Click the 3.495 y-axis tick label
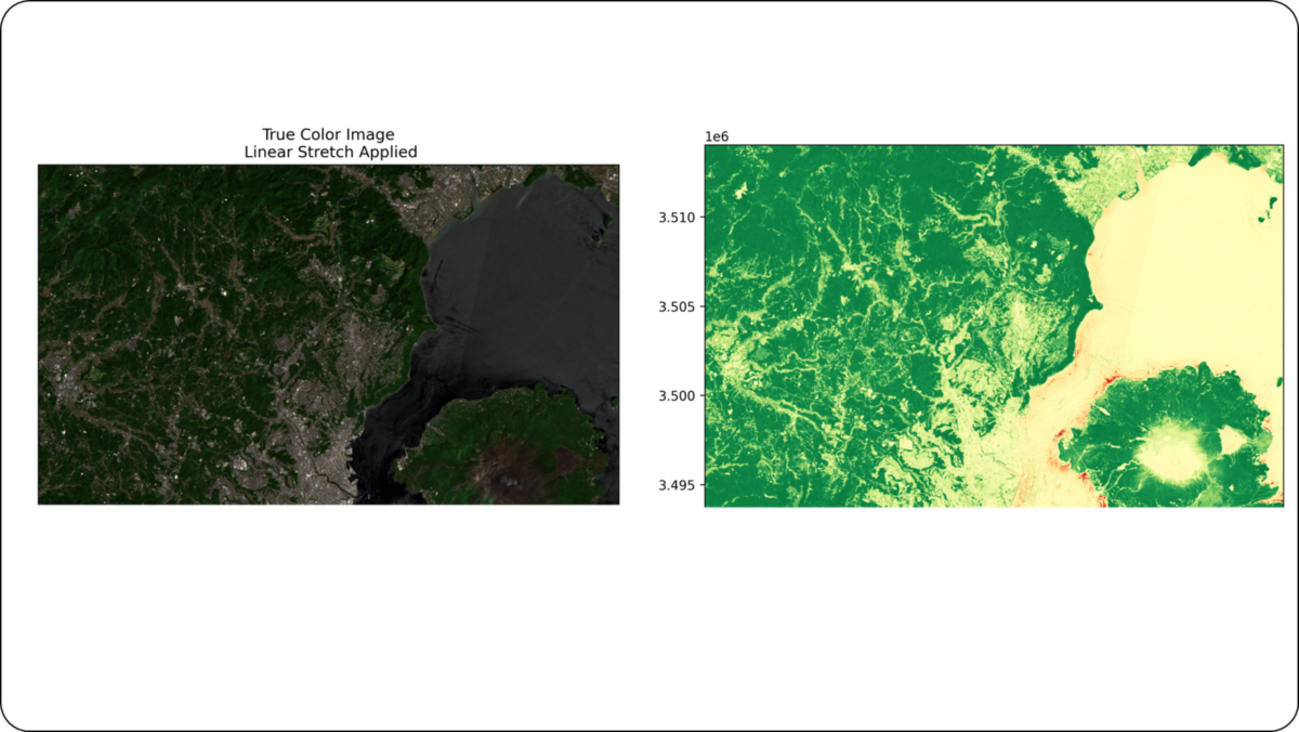Screen dimensions: 1299x732 tap(678, 486)
